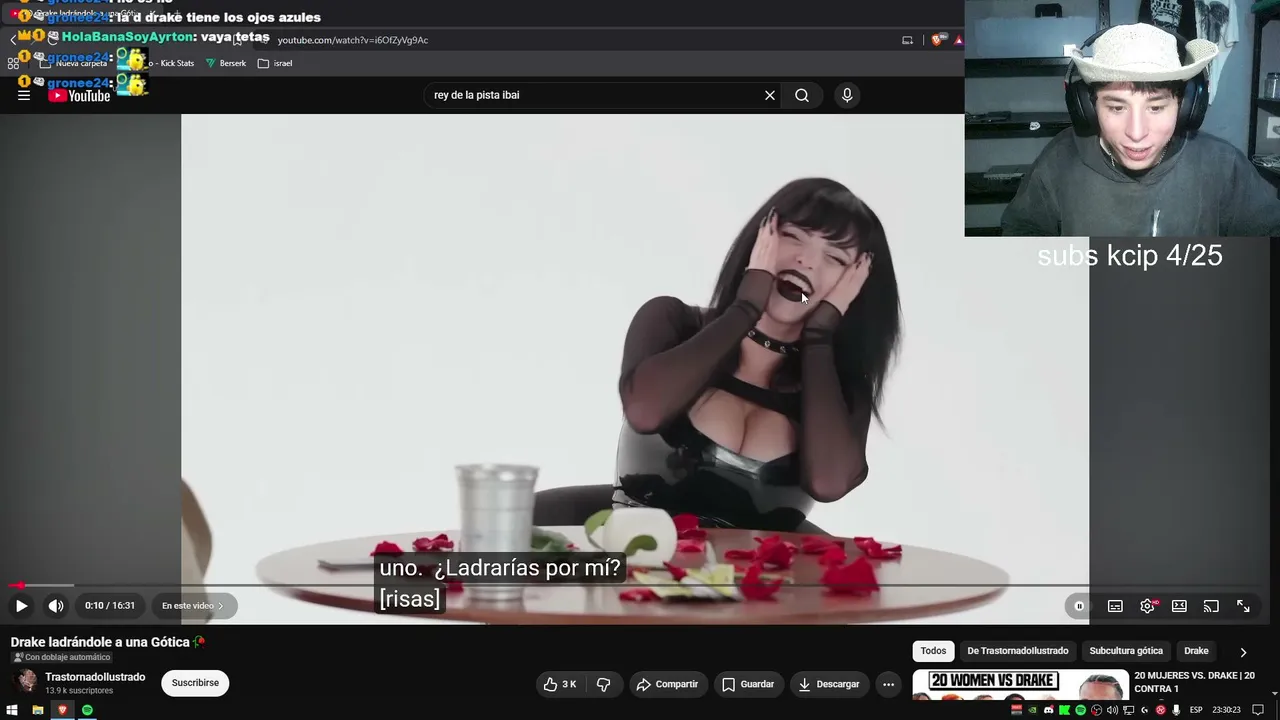The image size is (1280, 720).
Task: Subscribe to TrastornadoIlustrado channel
Action: (x=195, y=683)
